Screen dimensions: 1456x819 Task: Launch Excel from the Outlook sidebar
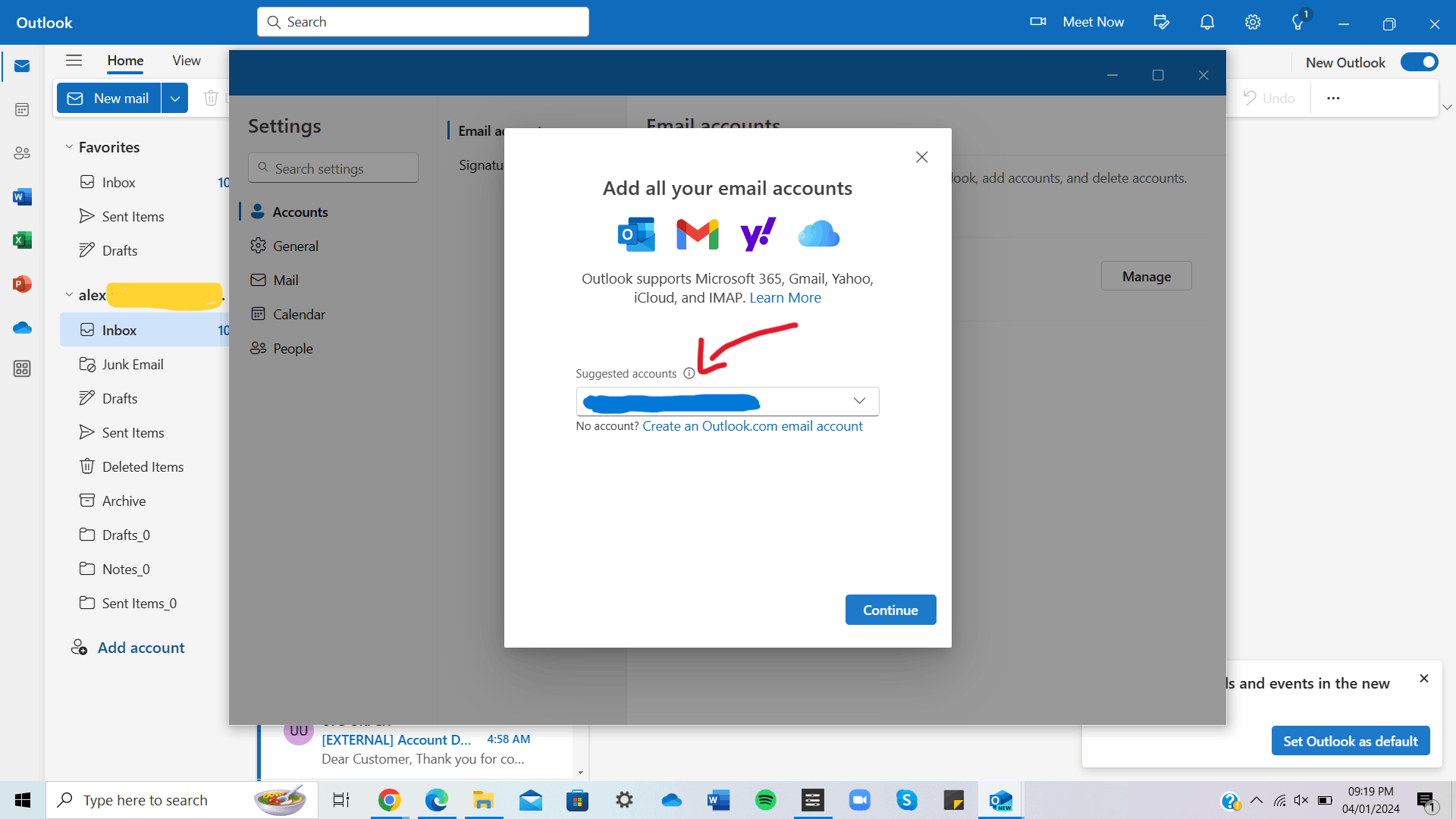22,240
